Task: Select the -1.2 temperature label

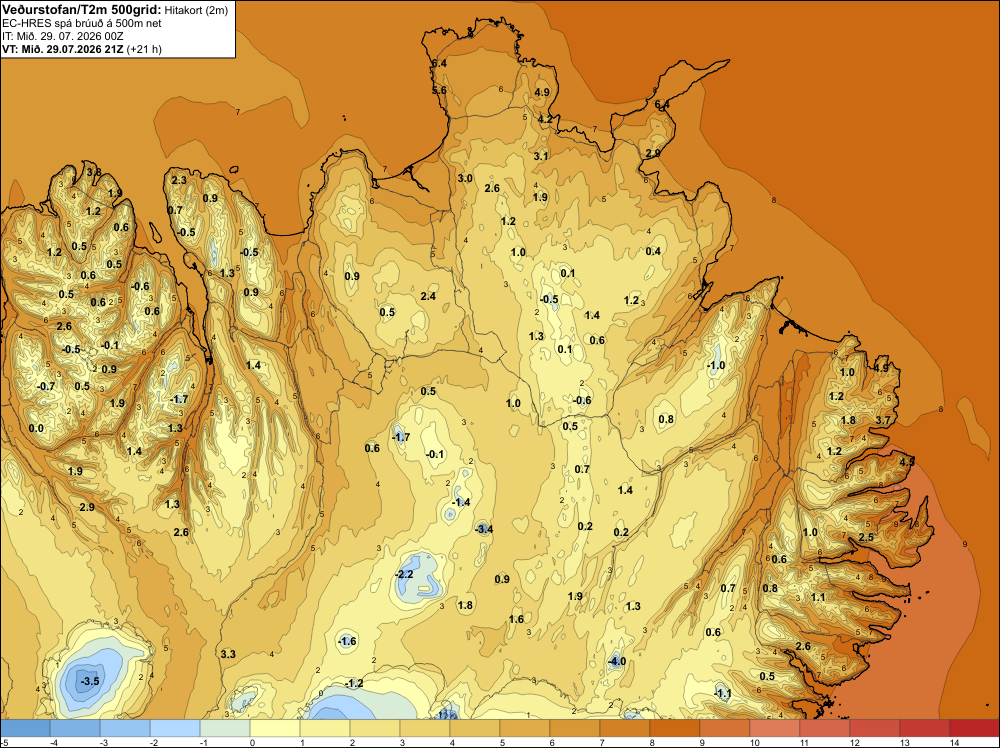Action: point(353,683)
